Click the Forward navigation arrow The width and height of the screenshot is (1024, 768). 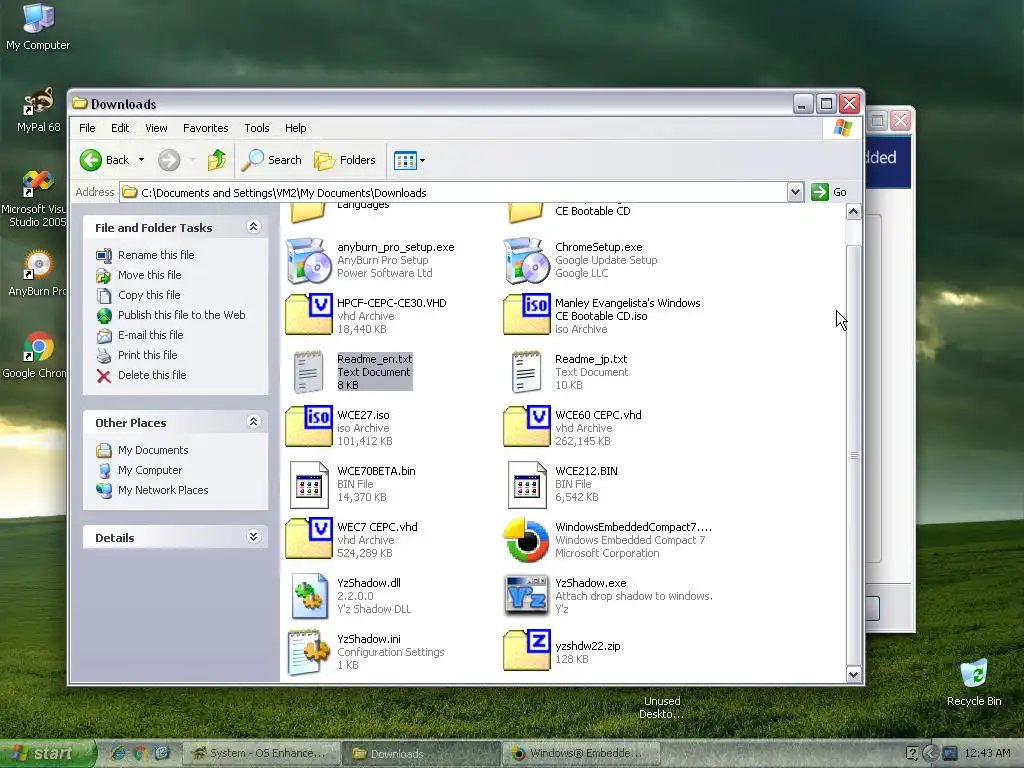(169, 160)
